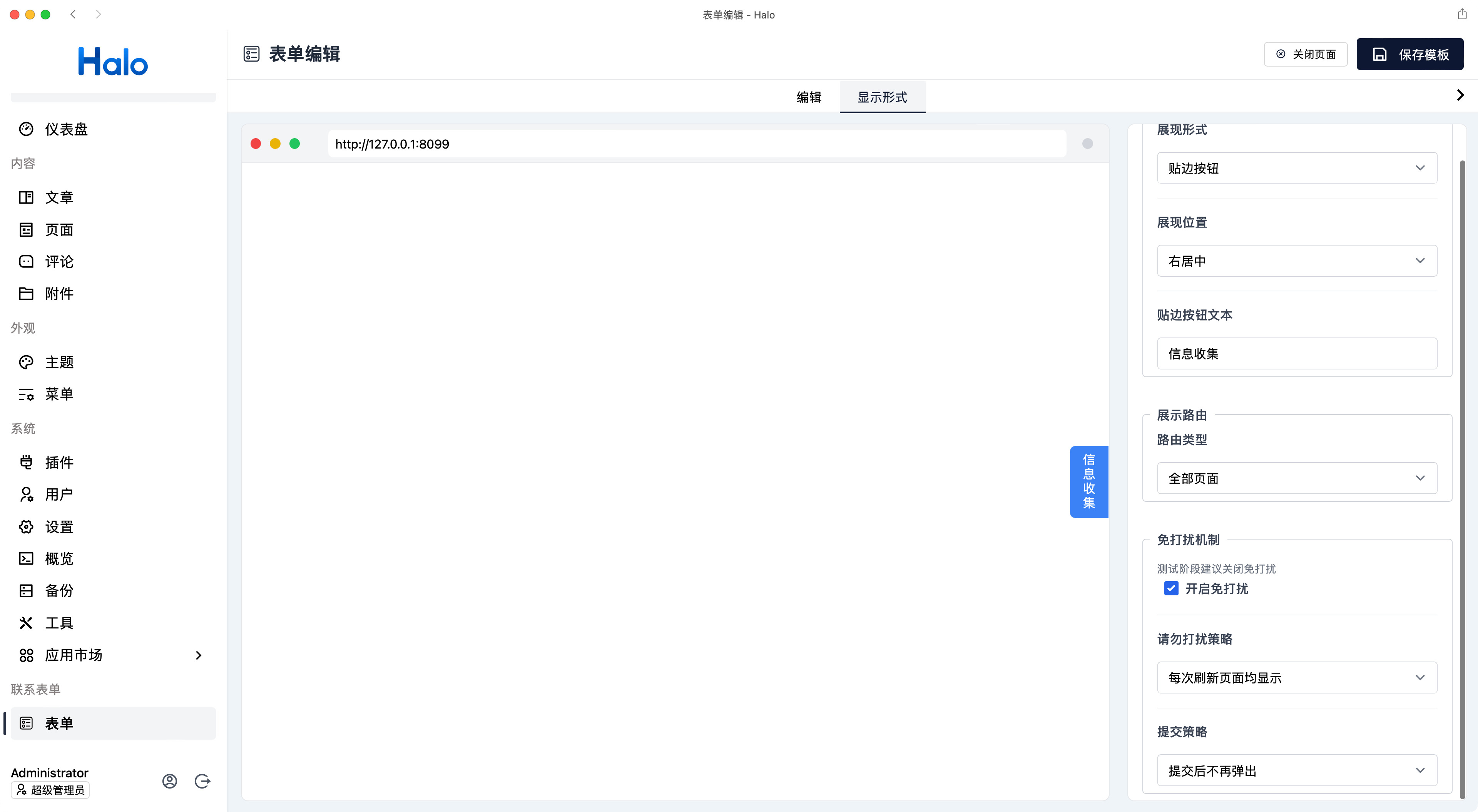Screen dimensions: 1478x812
Task: Open 附件 in the sidebar
Action: (113, 294)
